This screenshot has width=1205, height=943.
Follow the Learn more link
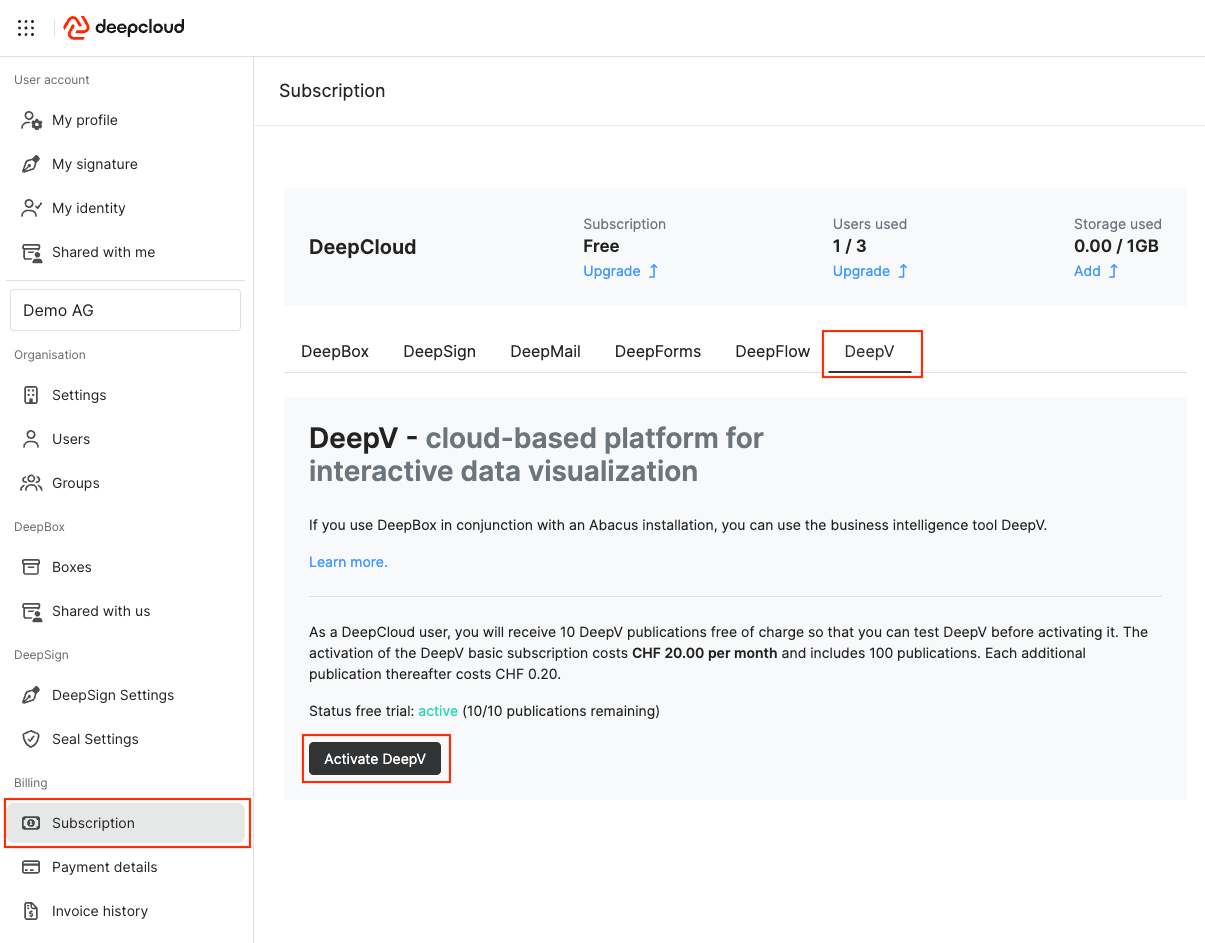(x=348, y=562)
